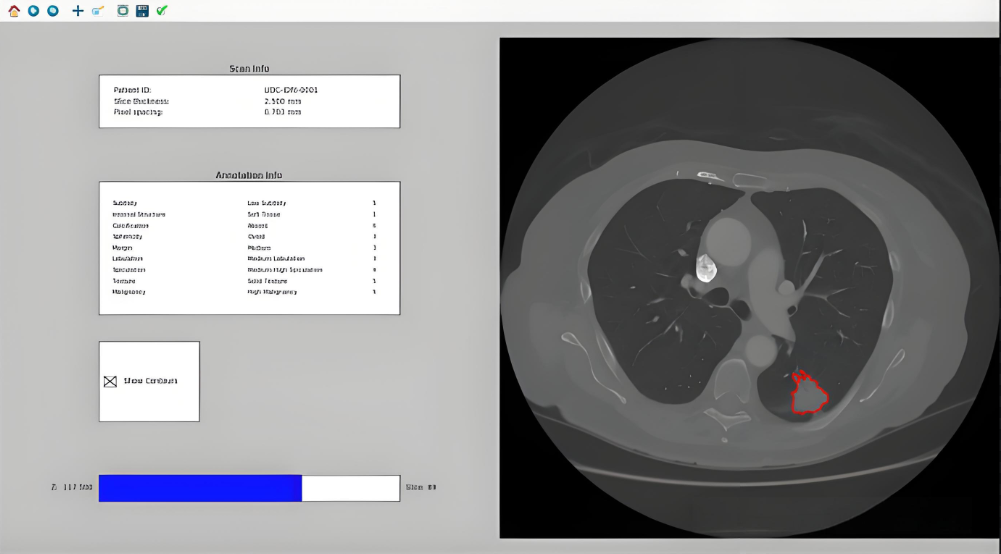Click the 'Low Subtlety' annotation value
The image size is (1001, 554).
click(267, 203)
